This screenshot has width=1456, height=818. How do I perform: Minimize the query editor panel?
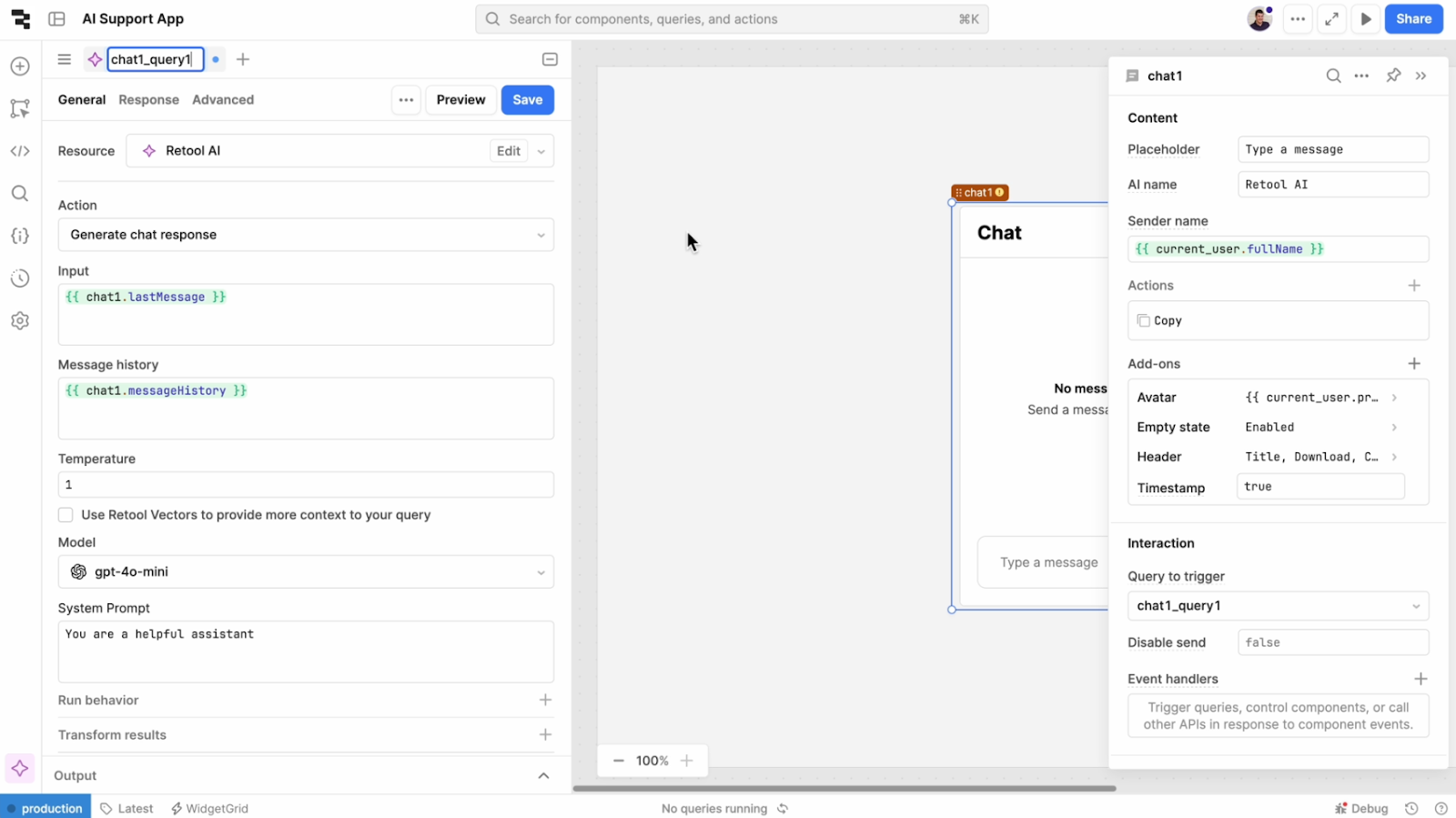click(550, 59)
